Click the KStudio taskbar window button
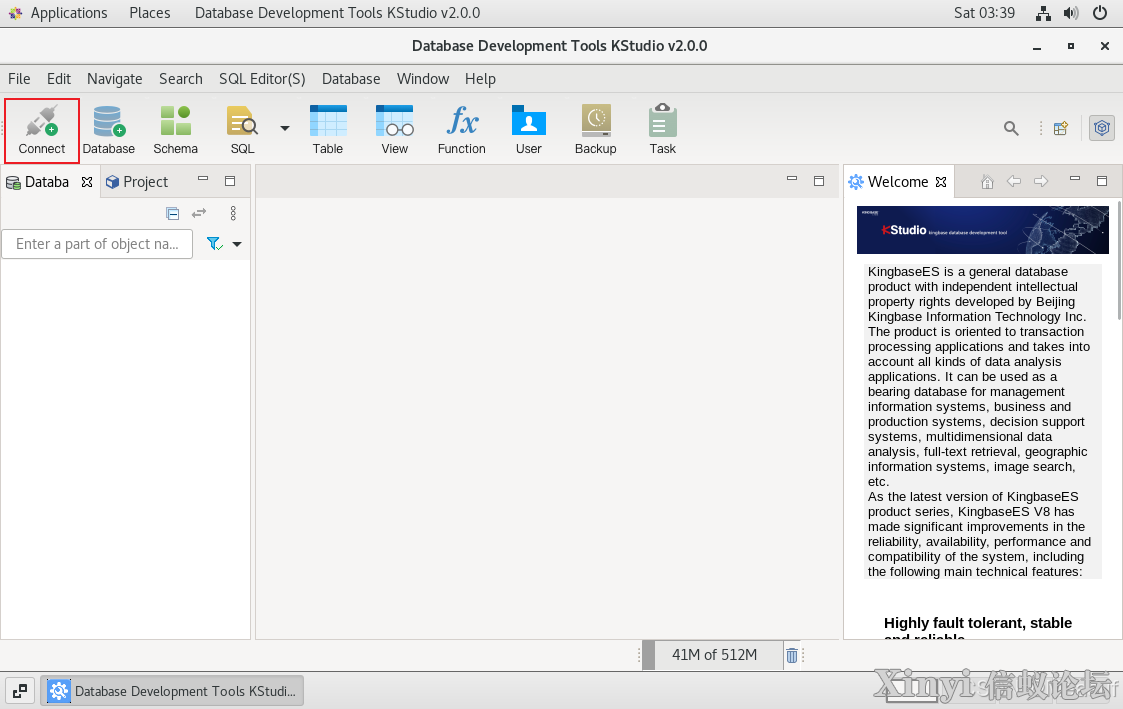Viewport: 1123px width, 709px height. (x=172, y=691)
